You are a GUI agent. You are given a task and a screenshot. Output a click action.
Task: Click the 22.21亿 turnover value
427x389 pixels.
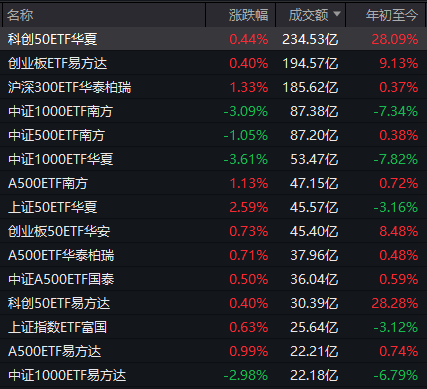(314, 351)
